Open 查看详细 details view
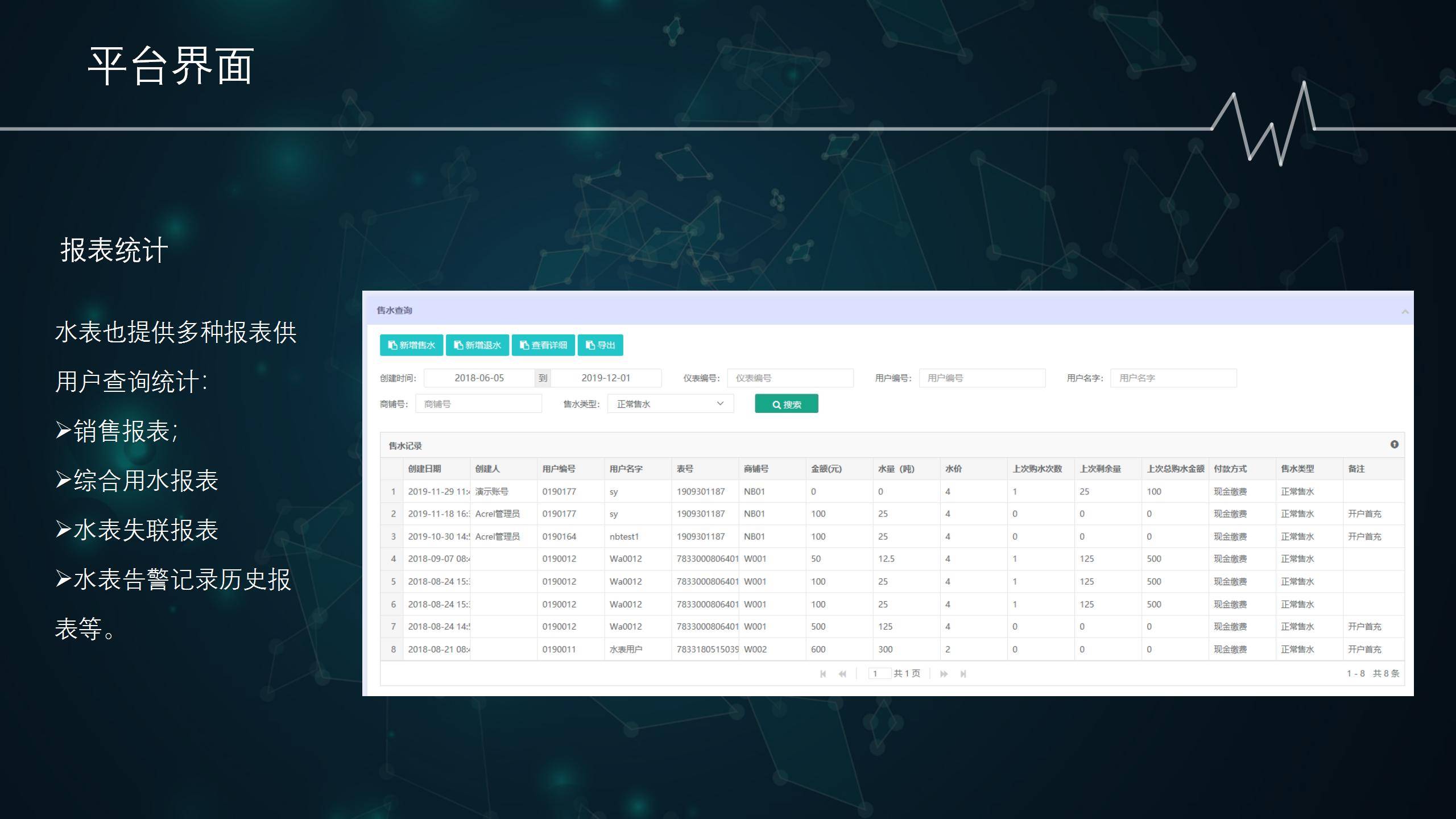 (x=543, y=345)
